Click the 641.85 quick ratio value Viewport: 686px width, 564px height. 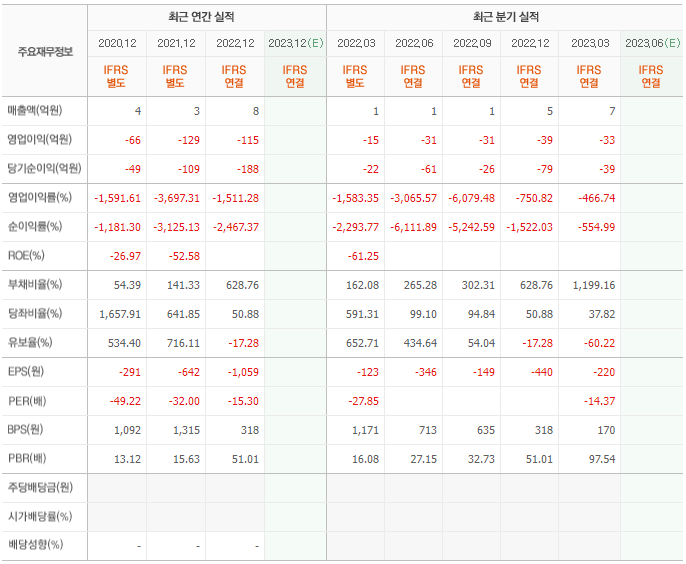tap(183, 314)
